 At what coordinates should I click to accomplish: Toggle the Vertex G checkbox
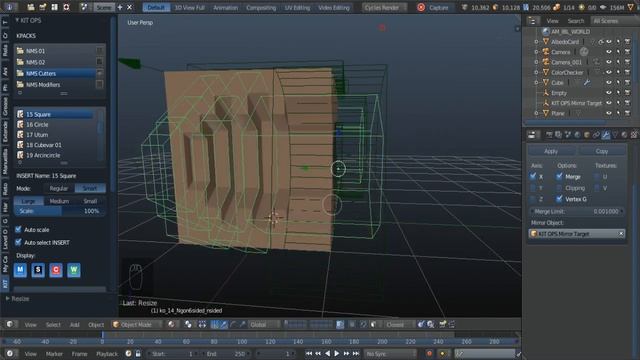point(559,199)
